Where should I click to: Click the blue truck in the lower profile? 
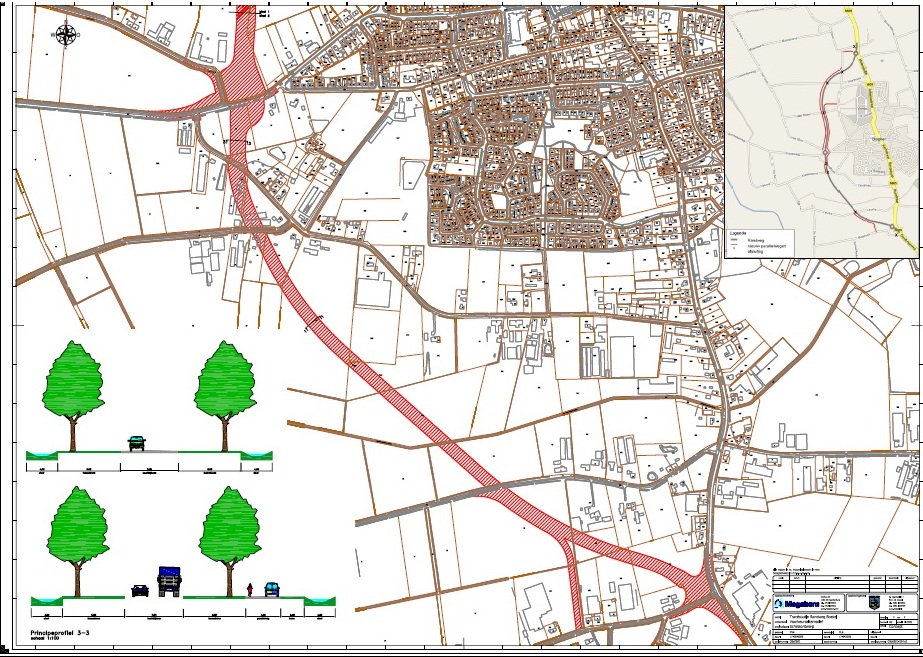click(168, 581)
